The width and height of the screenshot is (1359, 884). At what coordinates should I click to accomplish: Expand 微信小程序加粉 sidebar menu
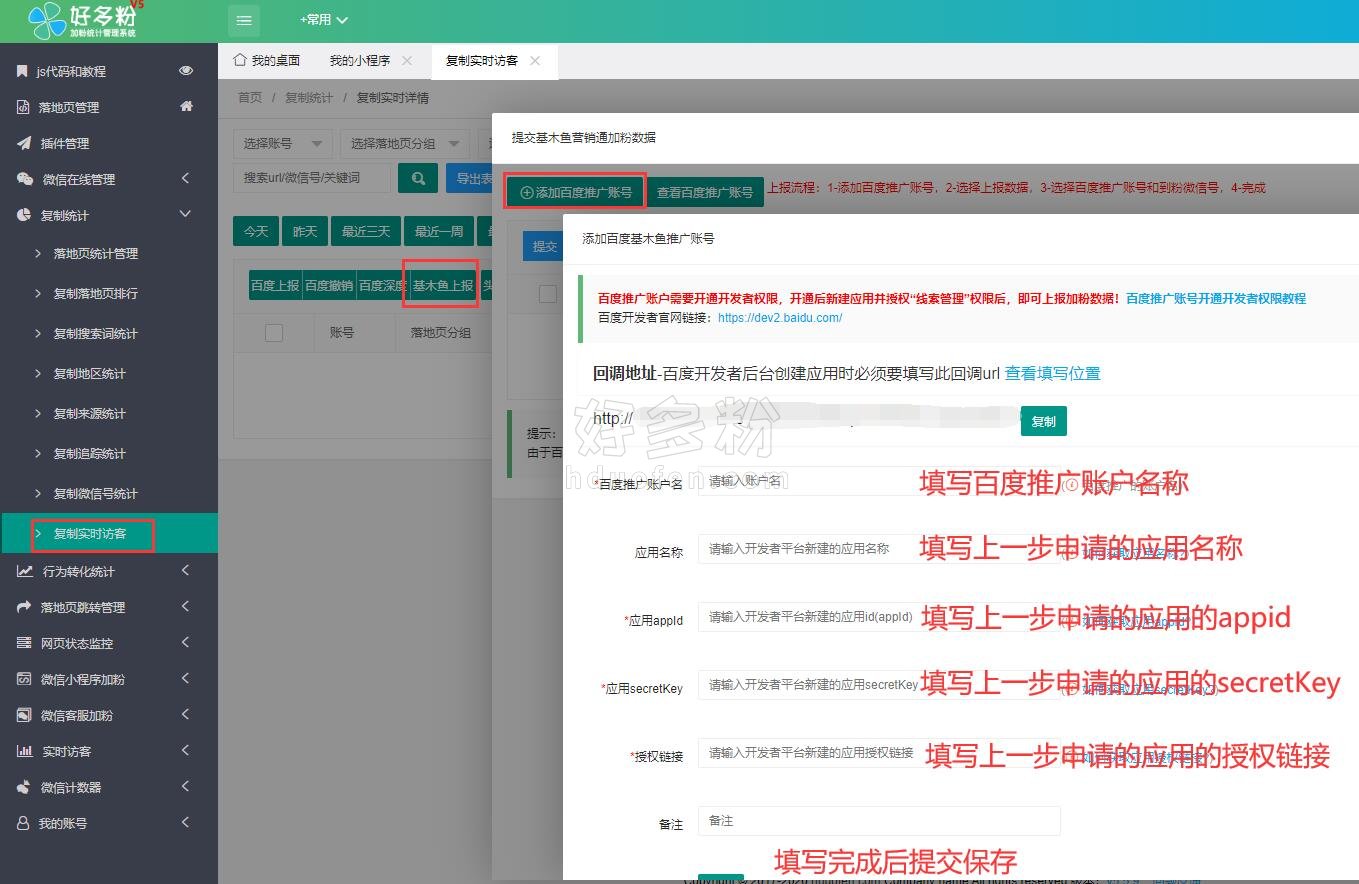(109, 679)
